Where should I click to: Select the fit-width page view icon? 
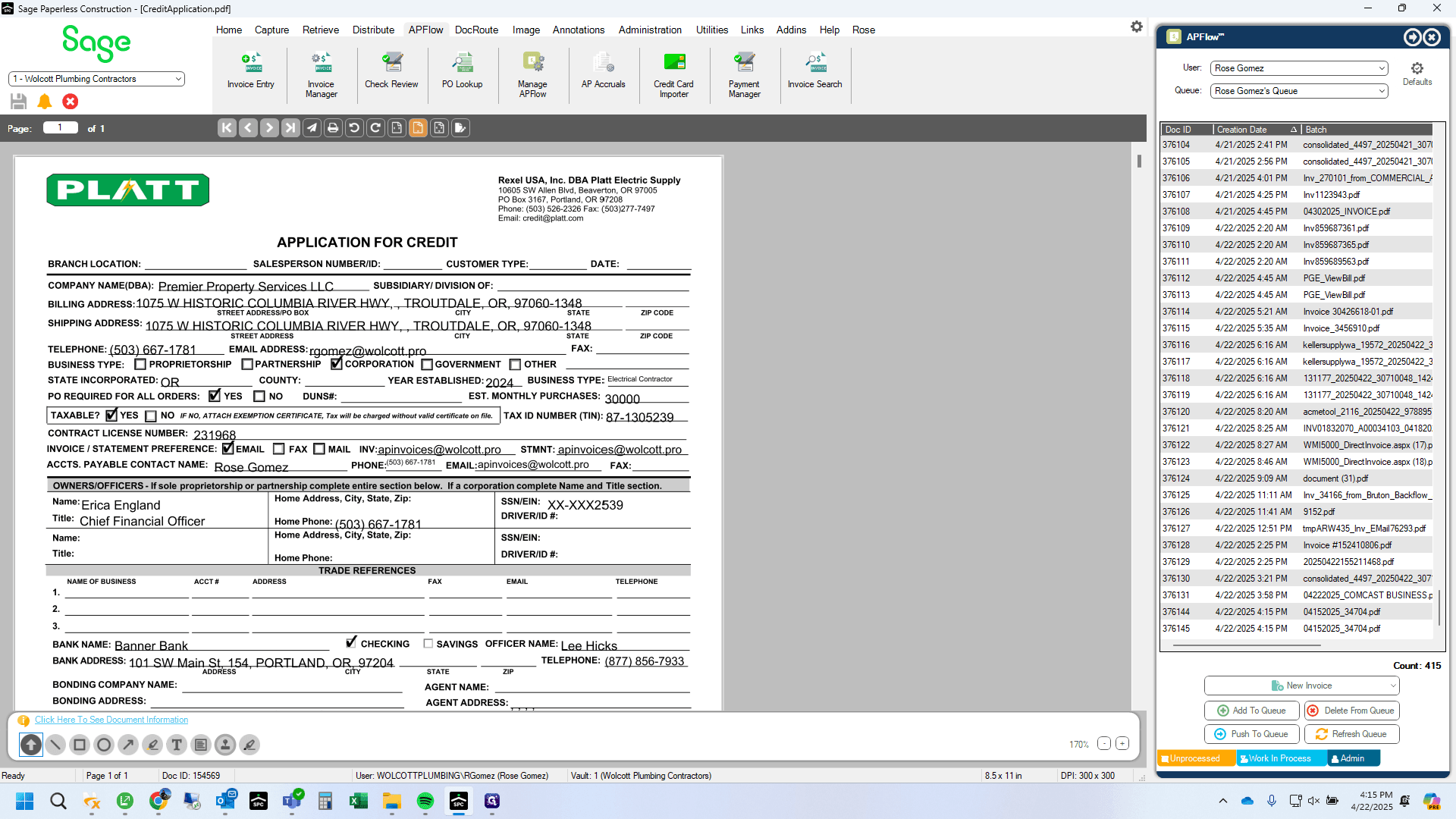click(x=397, y=128)
